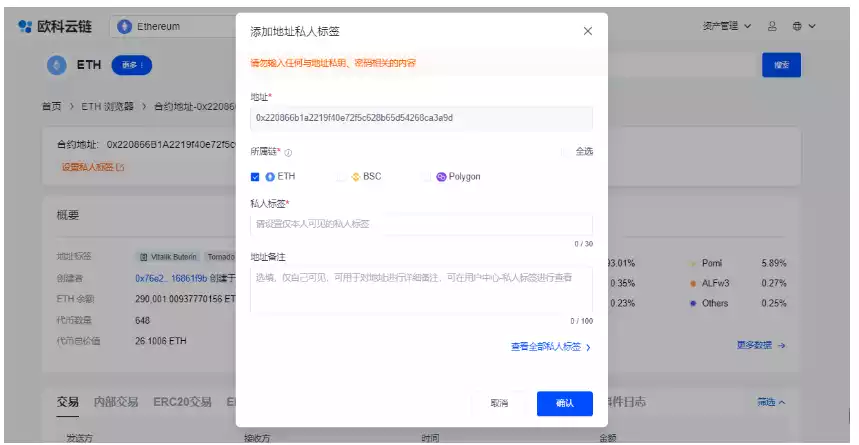Click the info icon beside 所属链

click(x=288, y=152)
